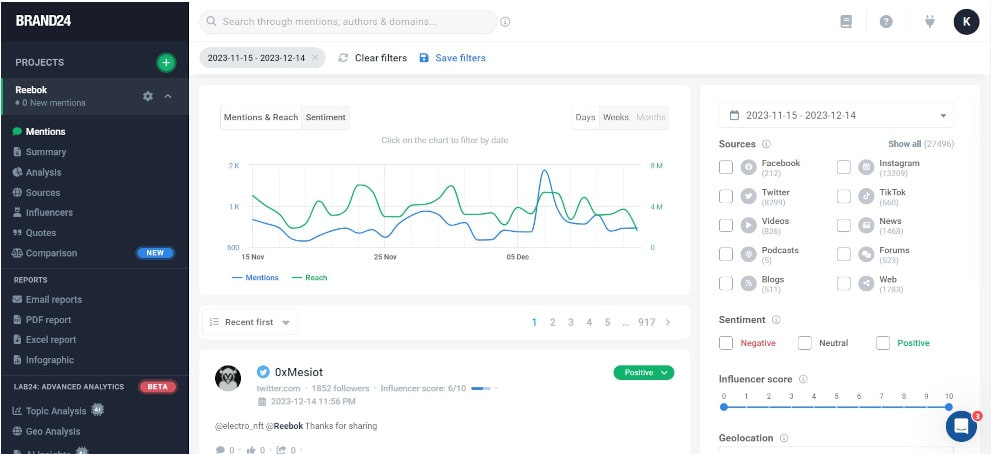The height and width of the screenshot is (454, 991).
Task: Check the TikTok source checkbox
Action: pyautogui.click(x=844, y=196)
